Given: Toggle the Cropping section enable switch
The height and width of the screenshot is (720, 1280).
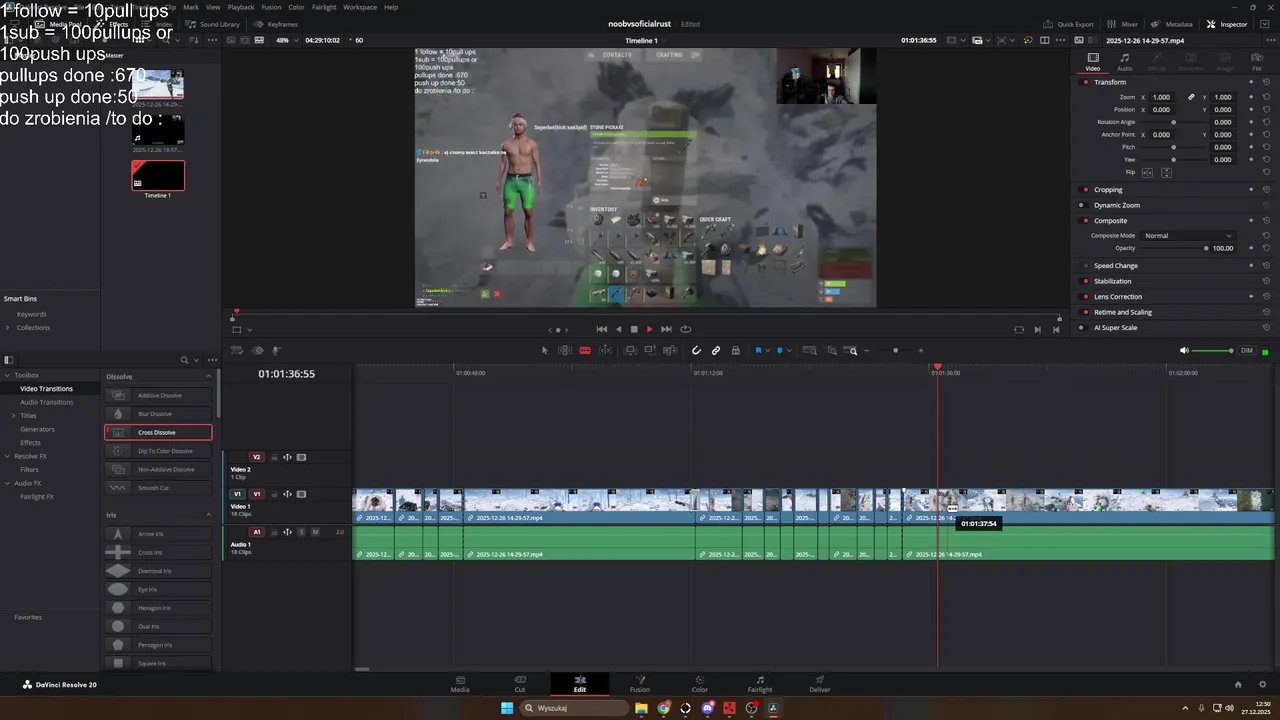Looking at the screenshot, I should (1086, 190).
